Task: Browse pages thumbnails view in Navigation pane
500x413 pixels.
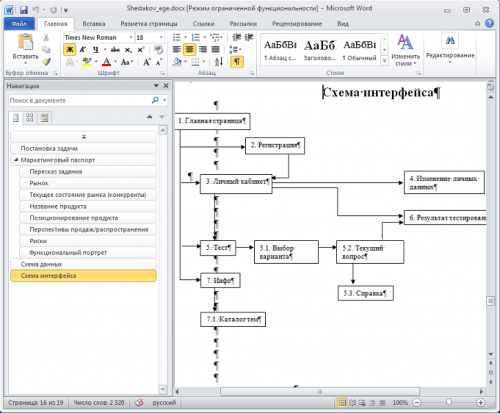Action: click(x=30, y=117)
